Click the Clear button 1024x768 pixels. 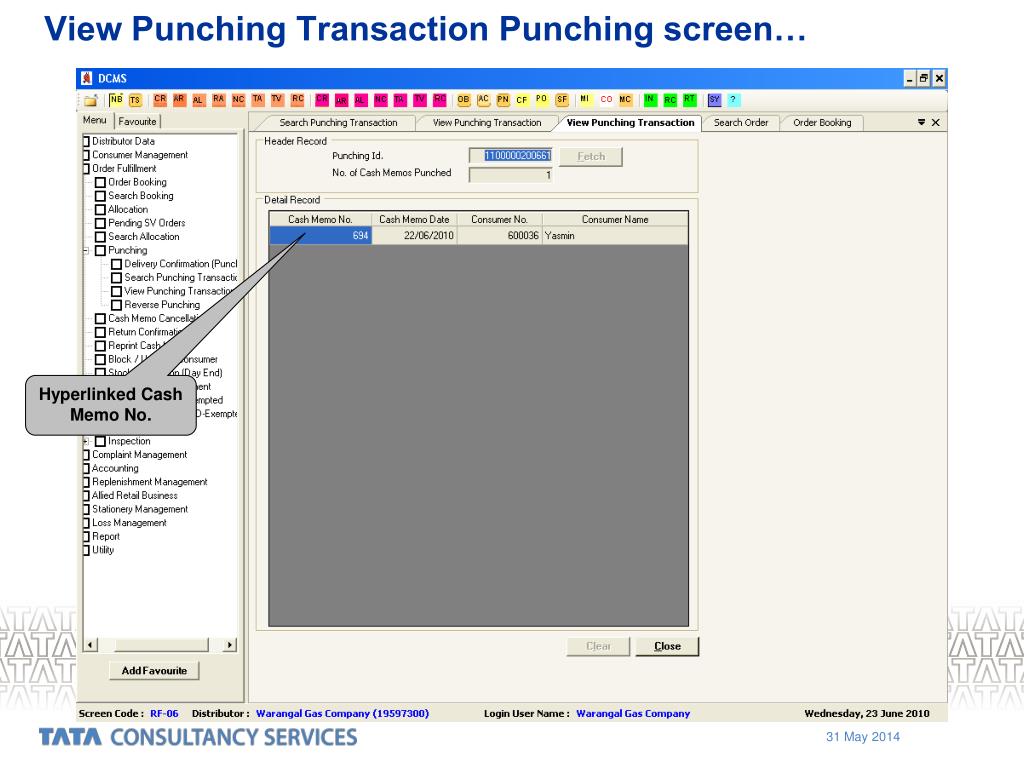[x=598, y=646]
